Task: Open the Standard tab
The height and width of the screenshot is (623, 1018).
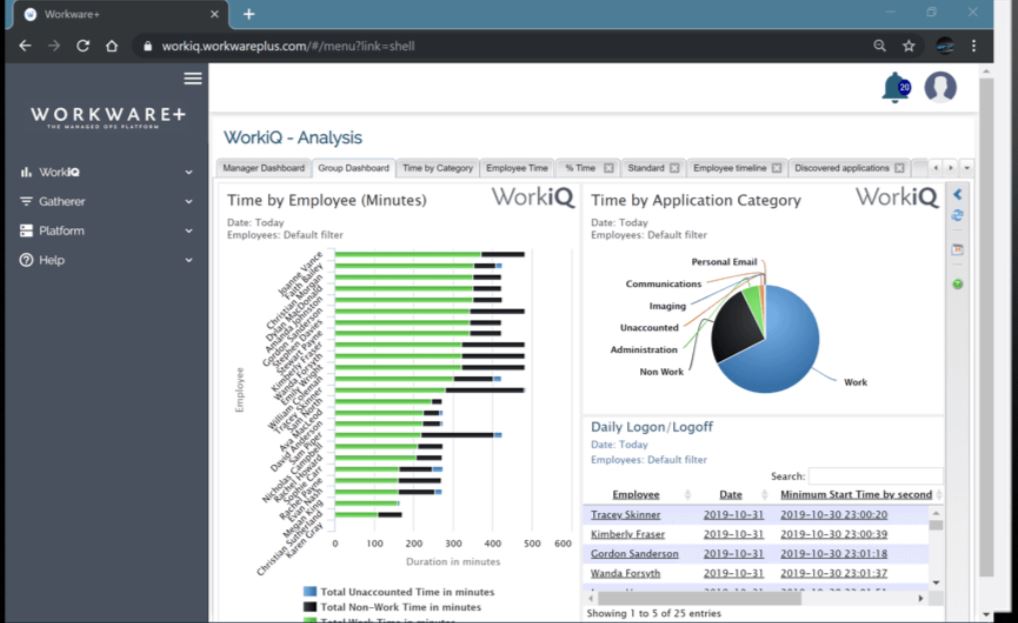Action: click(x=645, y=168)
